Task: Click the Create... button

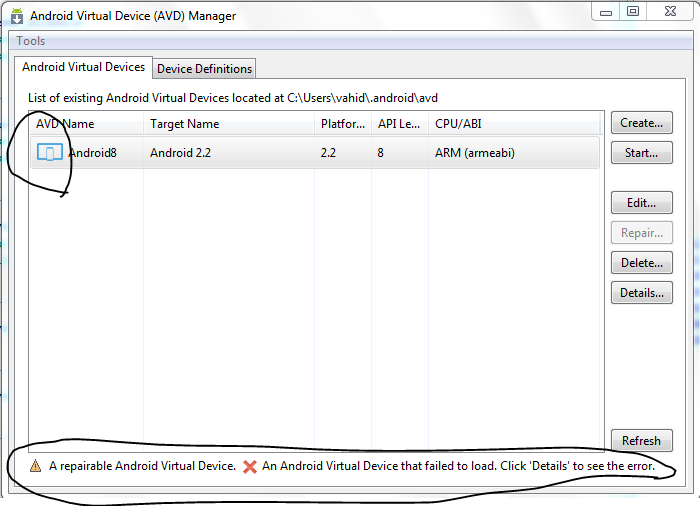Action: pyautogui.click(x=642, y=123)
